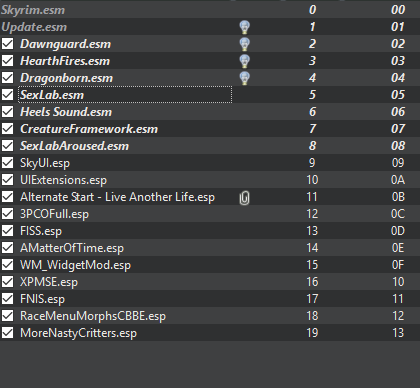Toggle the MoreNastyCritters.esp checkbox
Image resolution: width=420 pixels, height=388 pixels.
(x=8, y=333)
